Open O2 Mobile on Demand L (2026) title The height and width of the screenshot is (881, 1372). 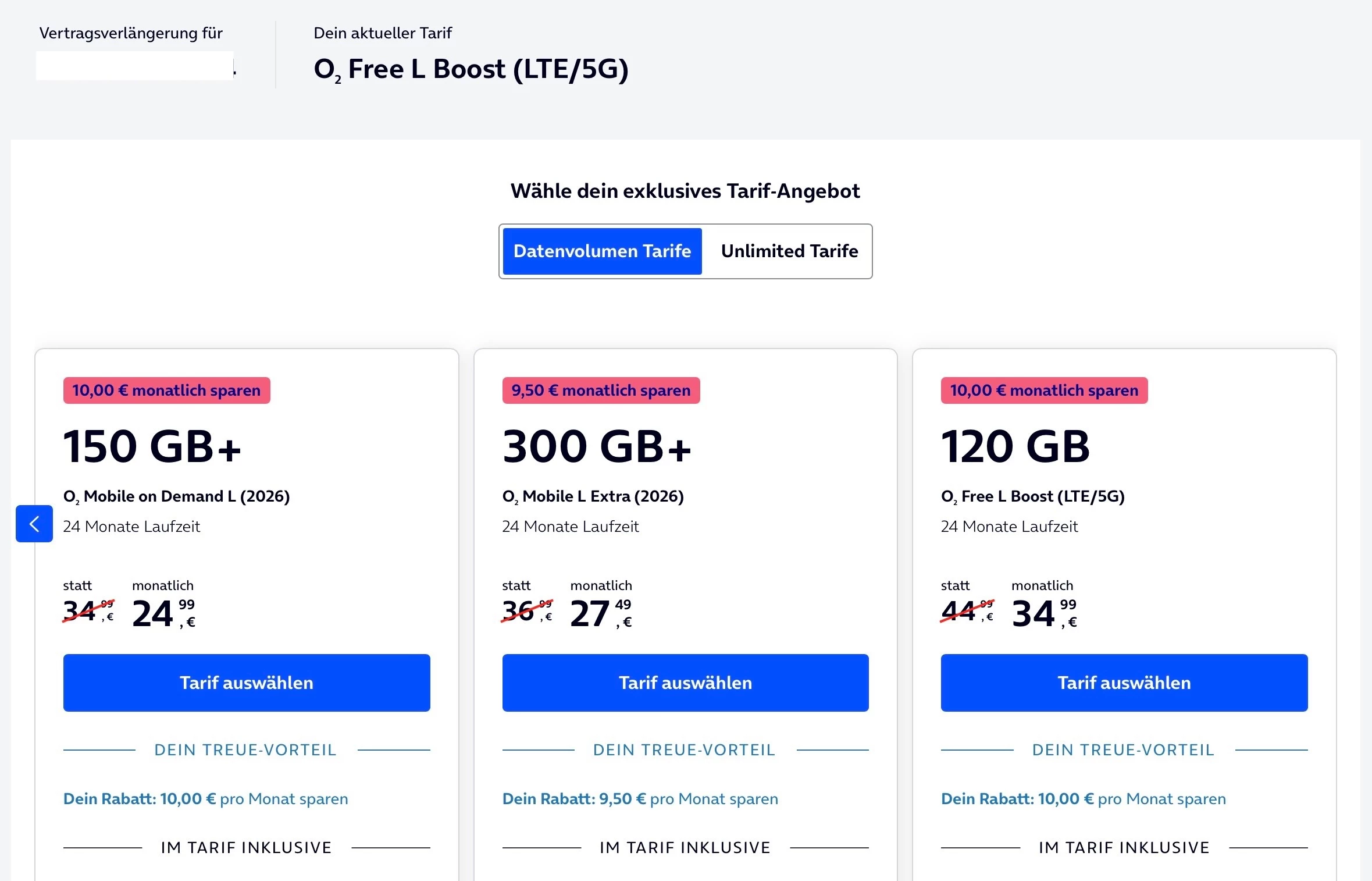pos(176,496)
